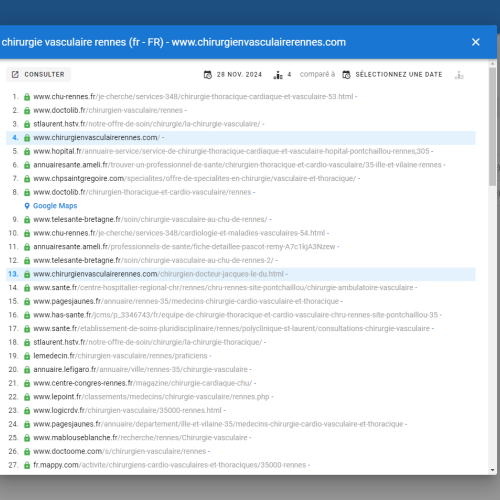Open result 13 chirurgien-docteur-jacques-le-du.html
The height and width of the screenshot is (500, 500).
tap(158, 274)
